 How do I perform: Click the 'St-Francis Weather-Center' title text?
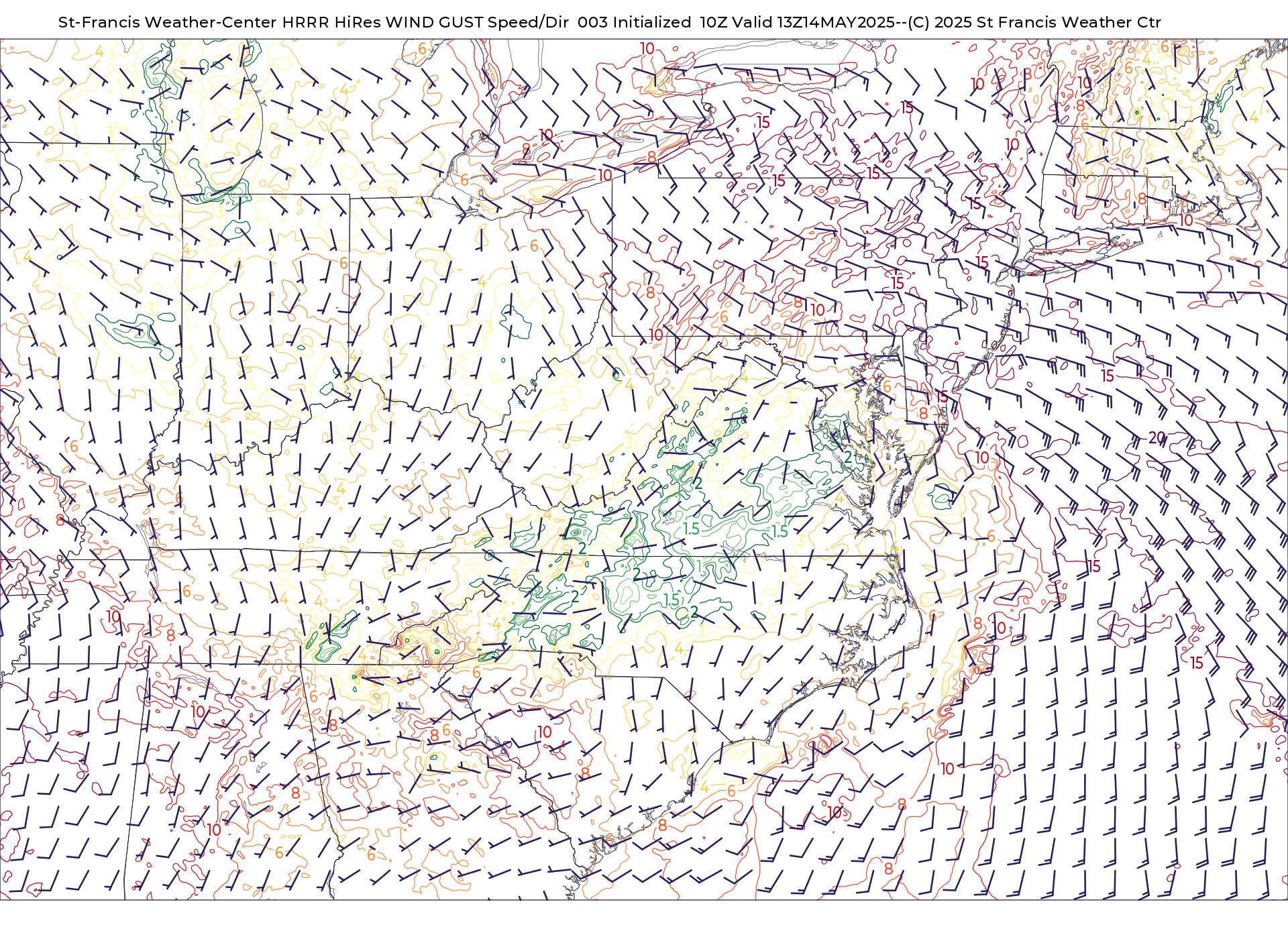coord(167,22)
